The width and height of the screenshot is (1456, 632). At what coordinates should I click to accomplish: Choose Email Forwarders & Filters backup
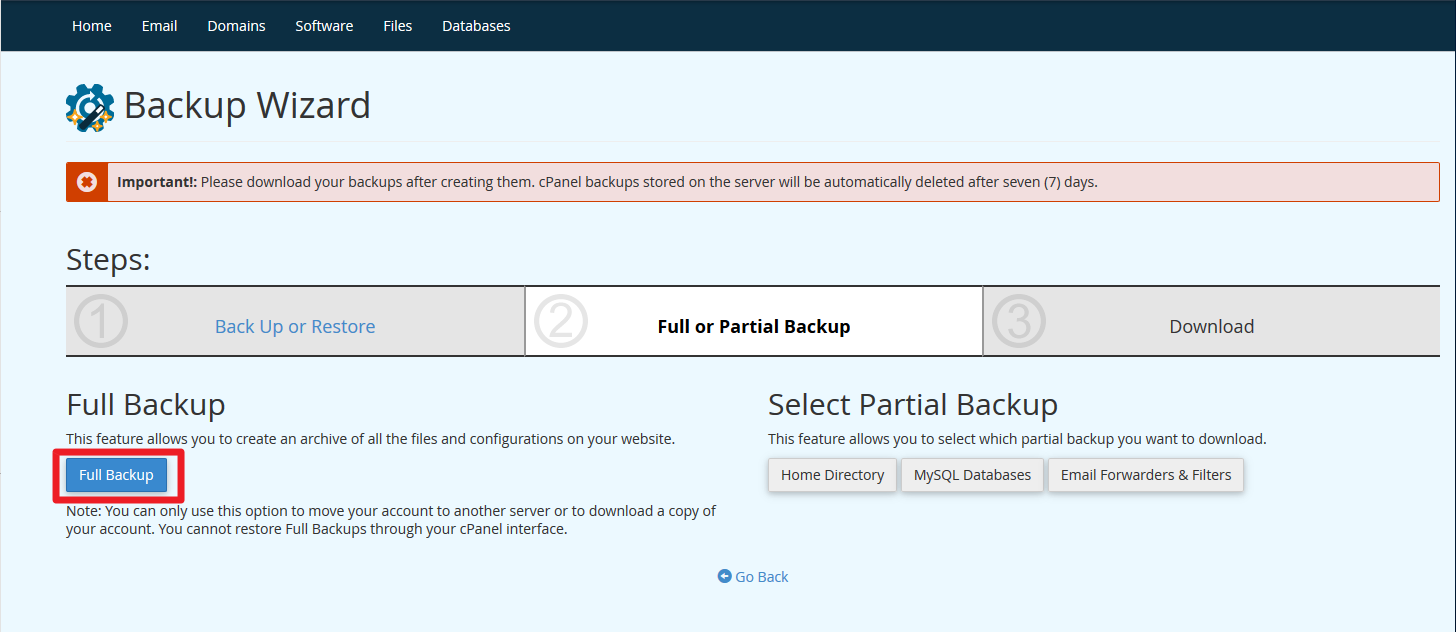[1145, 475]
